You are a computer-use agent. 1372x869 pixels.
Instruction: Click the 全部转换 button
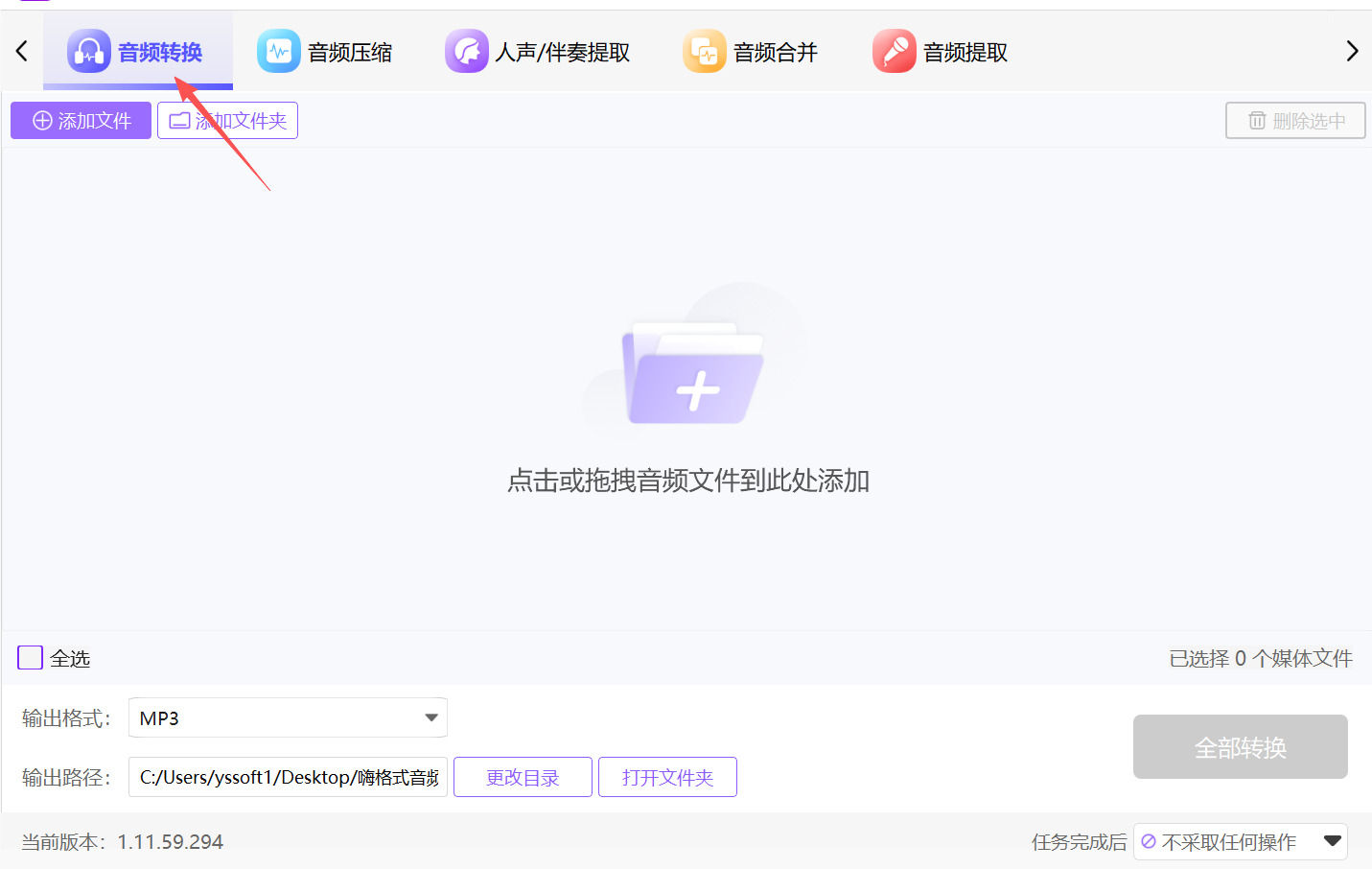[x=1241, y=747]
